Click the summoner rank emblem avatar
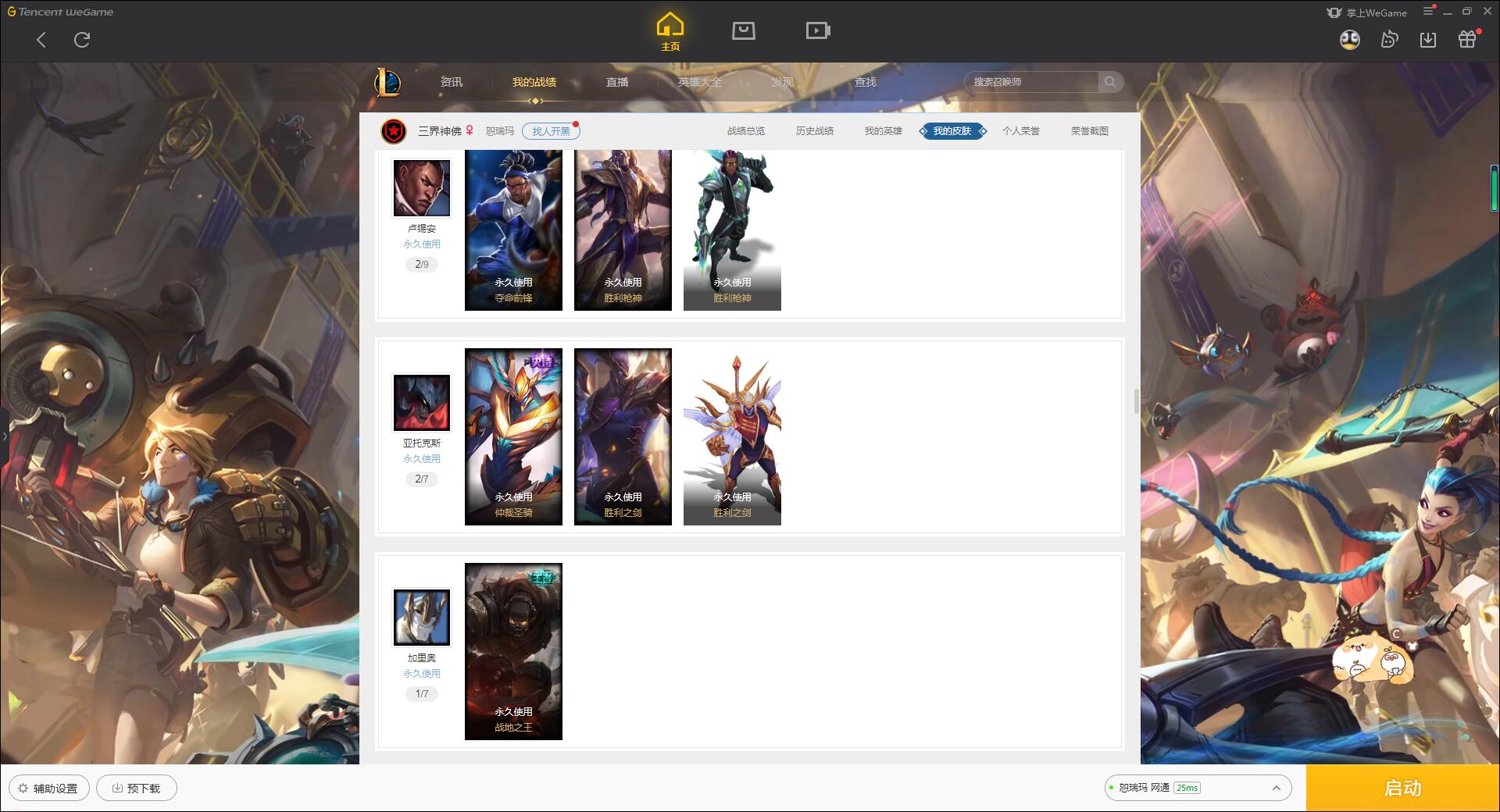This screenshot has width=1500, height=812. [x=394, y=131]
